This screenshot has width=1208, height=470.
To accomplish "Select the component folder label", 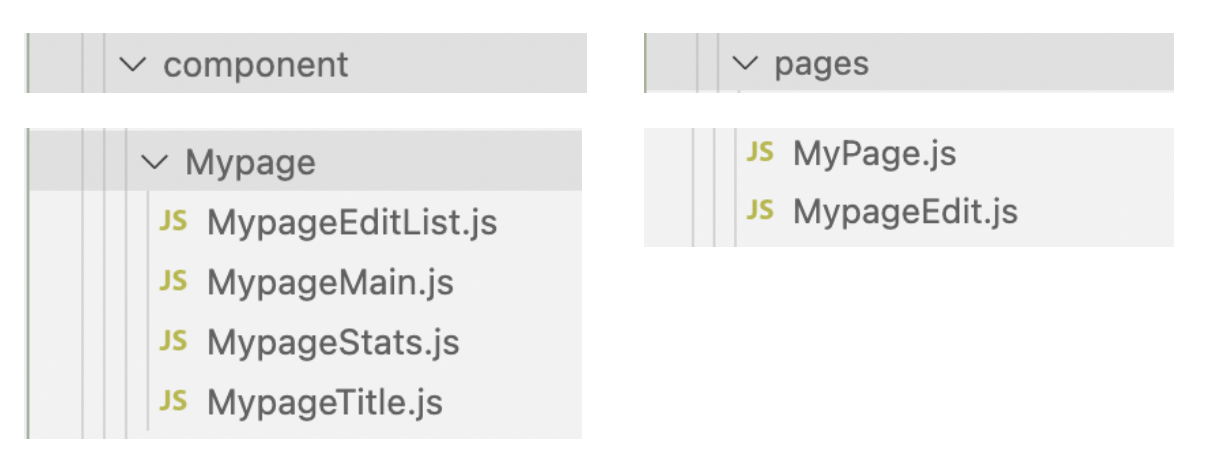I will pyautogui.click(x=256, y=65).
